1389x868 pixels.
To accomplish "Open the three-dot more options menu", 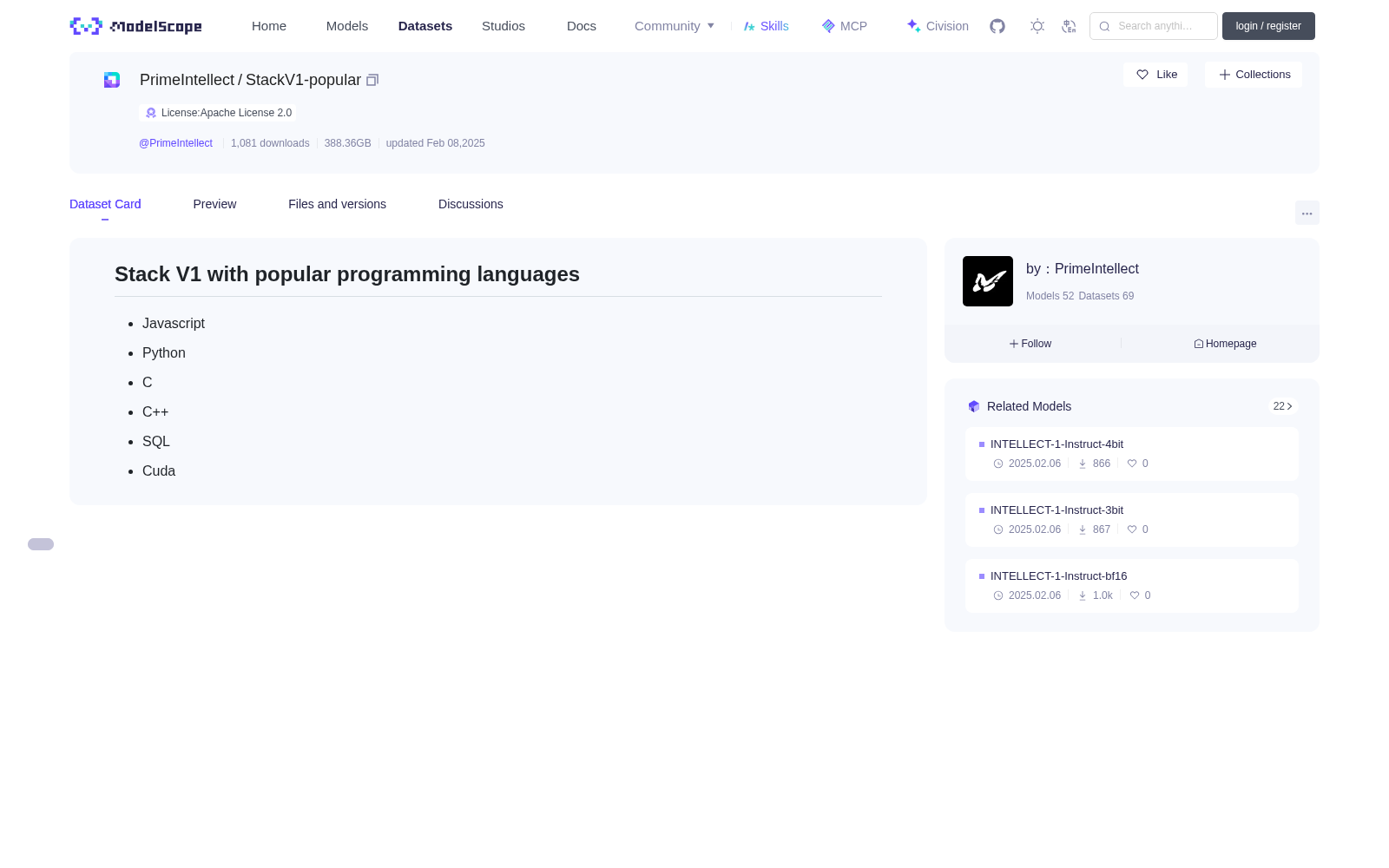I will [x=1307, y=213].
